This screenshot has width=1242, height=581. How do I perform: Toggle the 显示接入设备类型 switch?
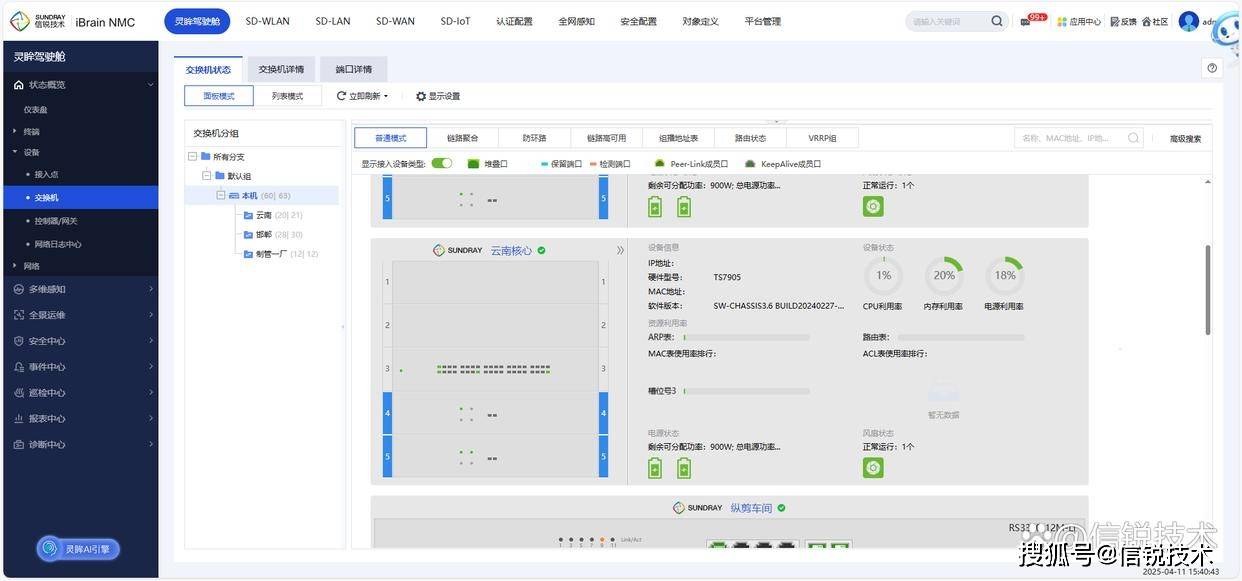442,163
